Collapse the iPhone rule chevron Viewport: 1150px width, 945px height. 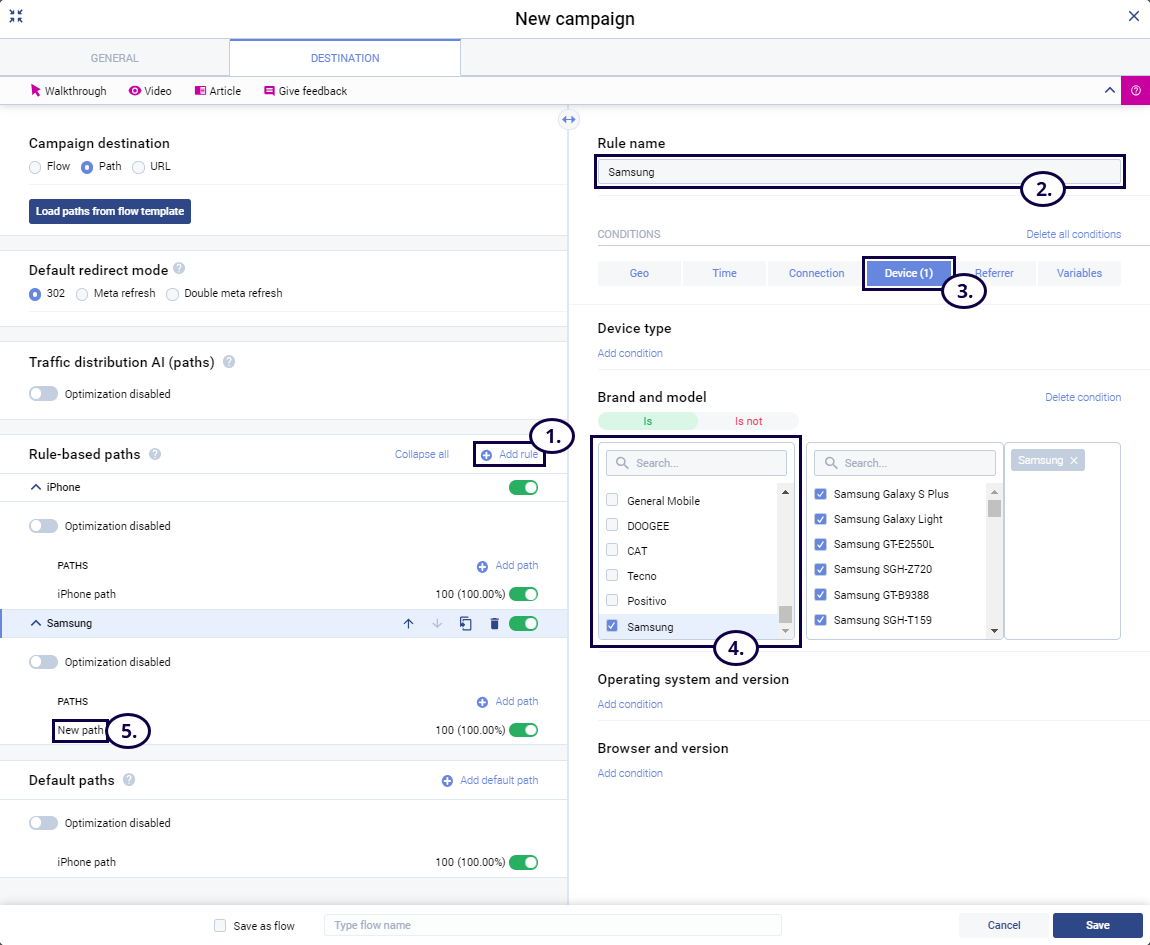coord(36,488)
